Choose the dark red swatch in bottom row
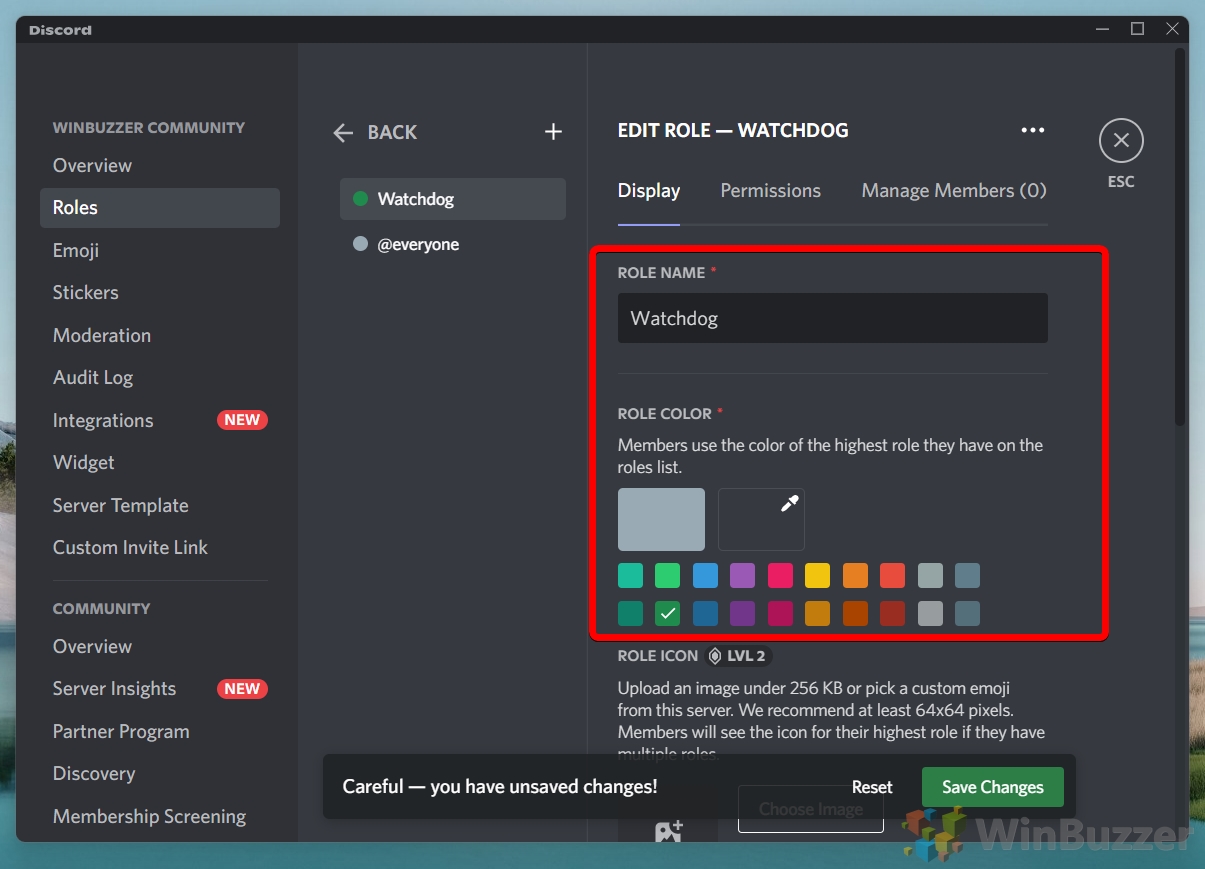 892,613
